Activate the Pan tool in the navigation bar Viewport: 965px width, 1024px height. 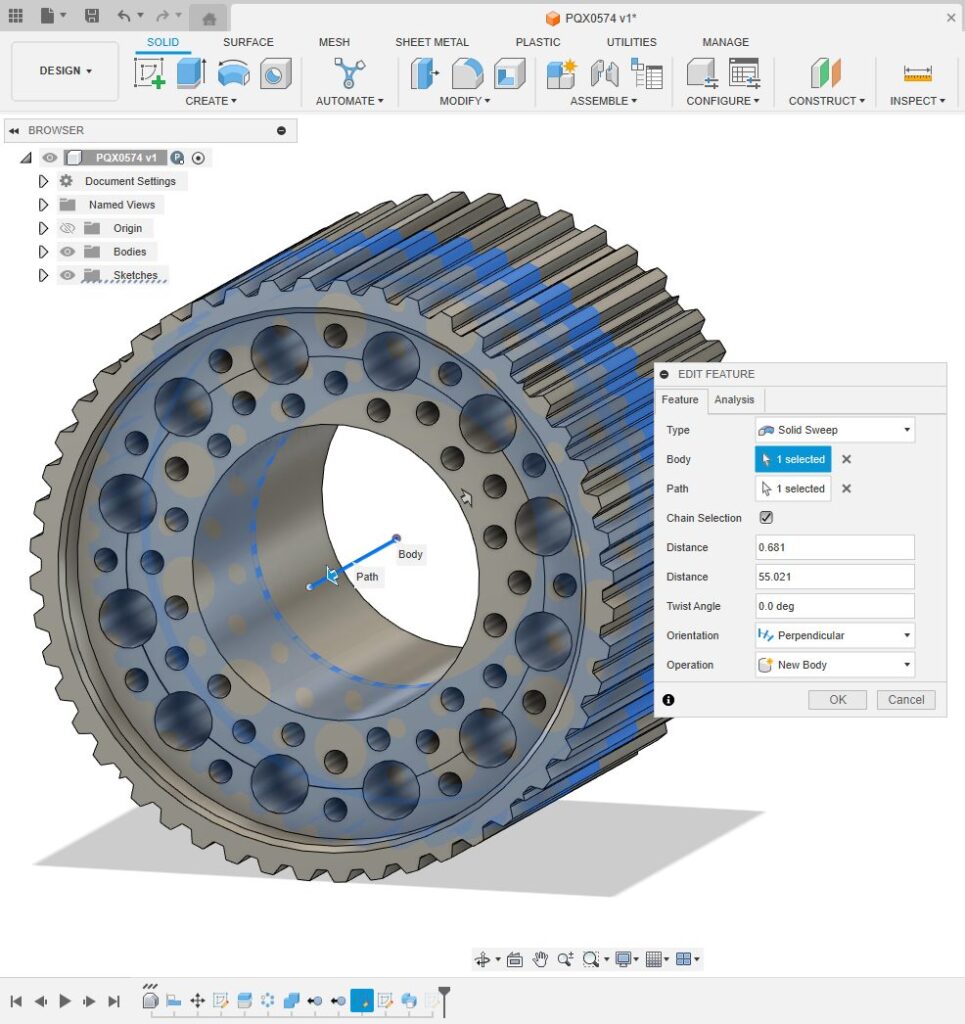[x=540, y=959]
